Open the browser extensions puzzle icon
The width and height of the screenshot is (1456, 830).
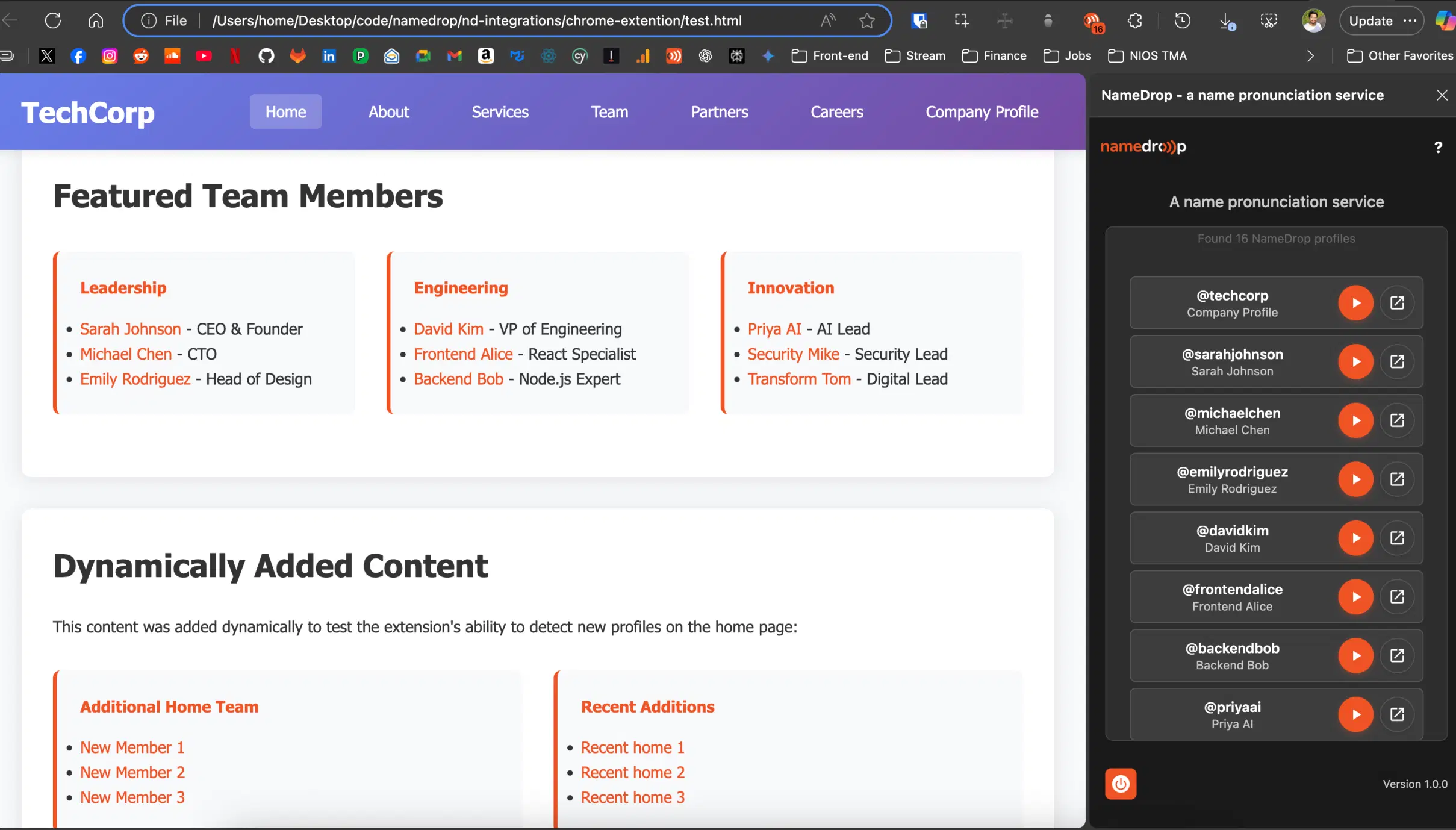click(x=1134, y=20)
